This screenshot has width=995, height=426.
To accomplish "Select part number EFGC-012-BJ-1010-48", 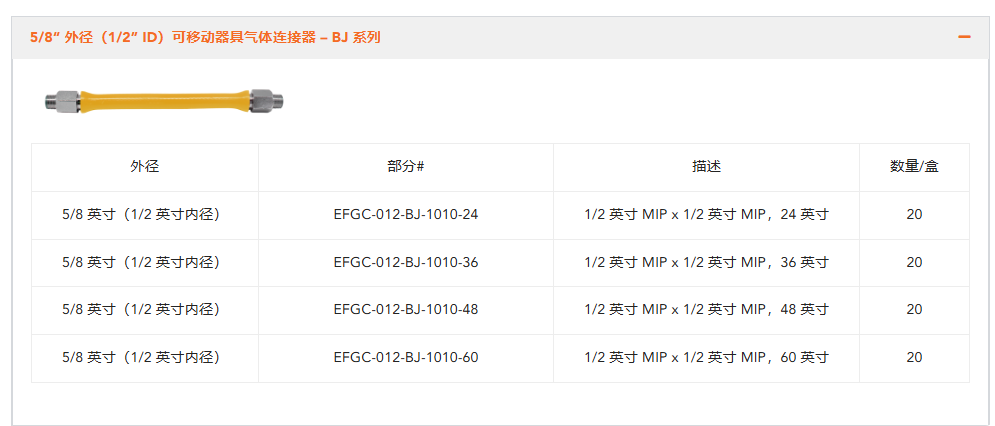I will [405, 310].
